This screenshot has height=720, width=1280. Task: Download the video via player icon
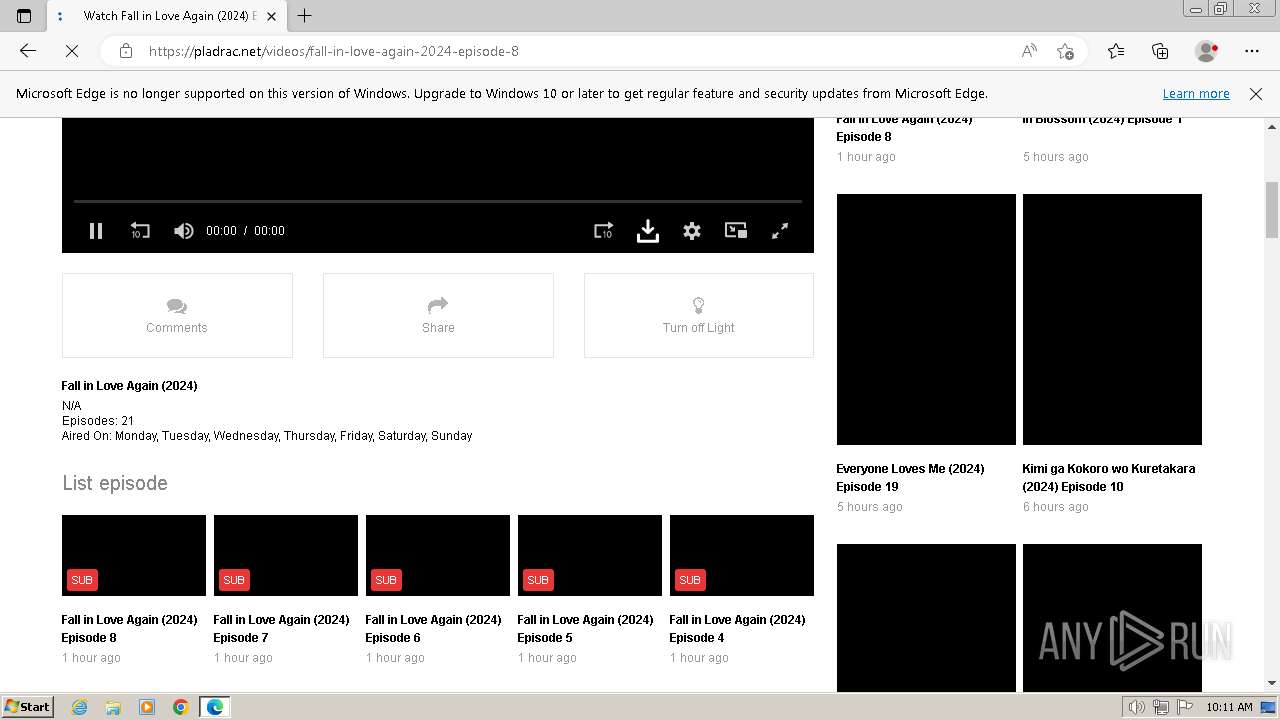tap(648, 231)
